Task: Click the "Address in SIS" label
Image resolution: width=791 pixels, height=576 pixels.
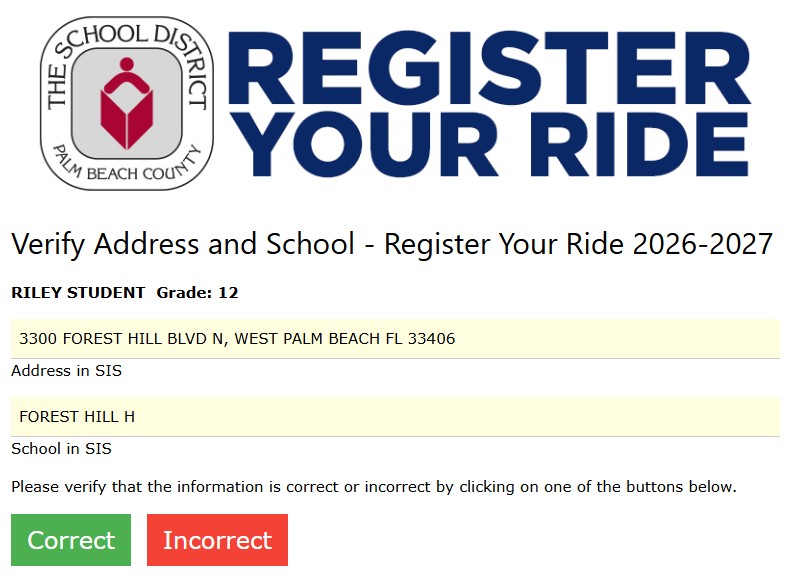Action: pyautogui.click(x=67, y=371)
